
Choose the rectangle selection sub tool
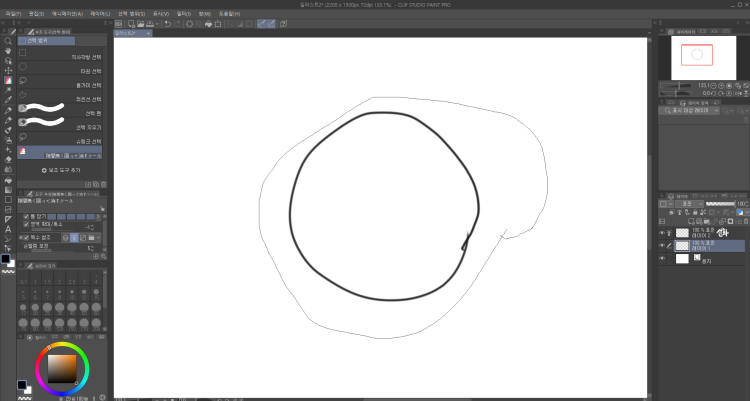click(60, 54)
